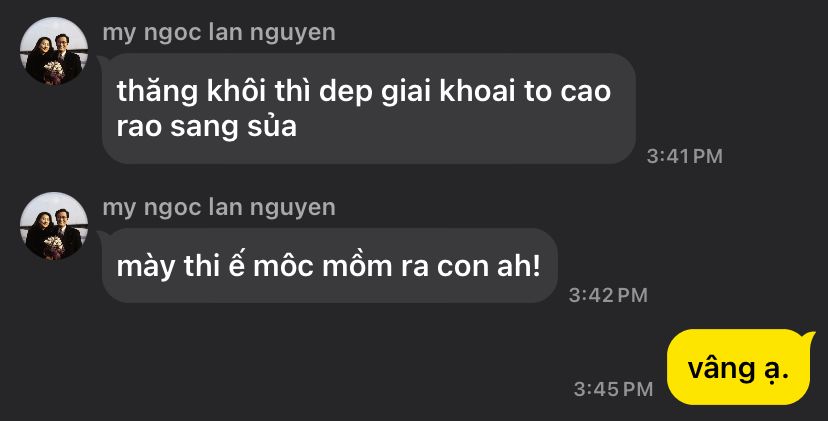The width and height of the screenshot is (828, 421).
Task: Open the avatar beside the 3:42 PM message
Action: (54, 226)
